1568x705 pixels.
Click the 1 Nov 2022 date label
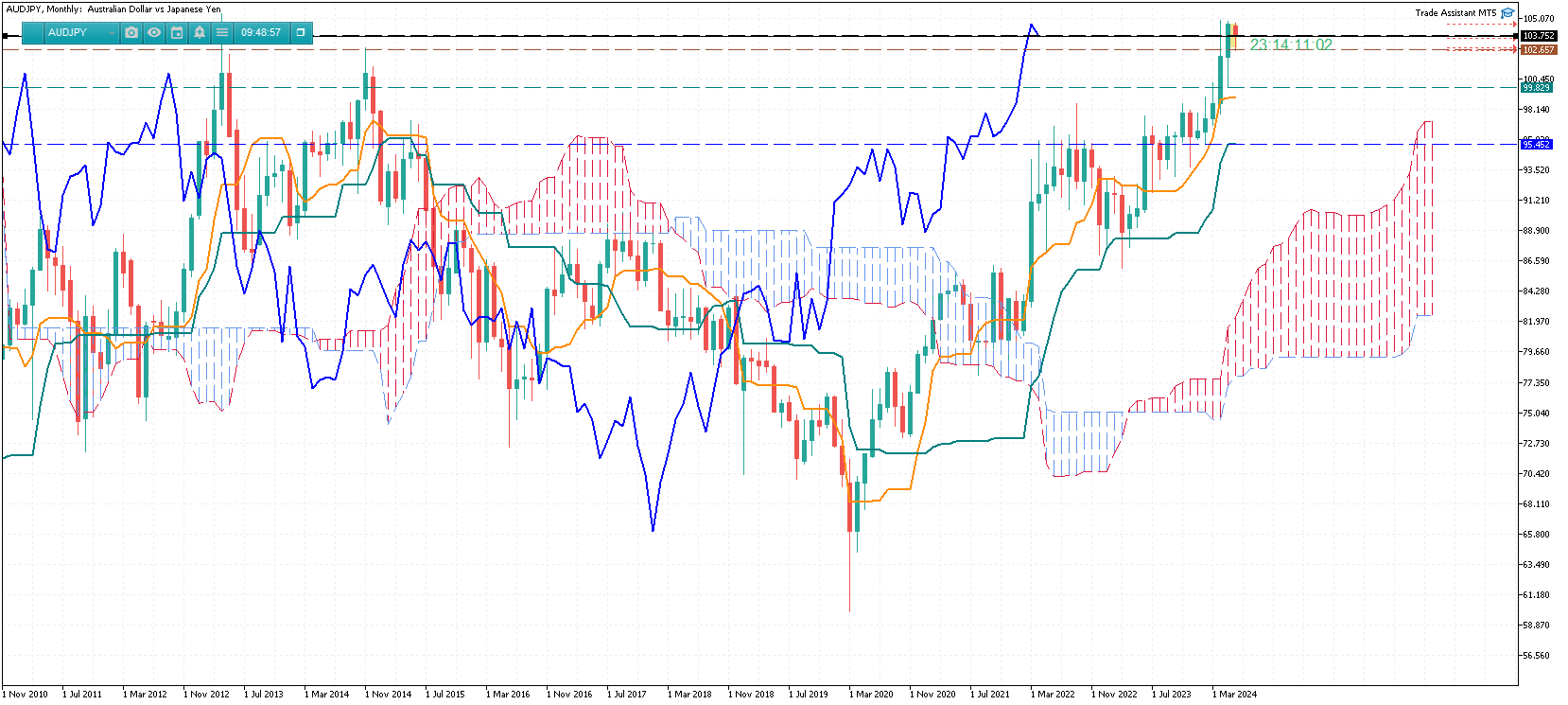[1114, 694]
